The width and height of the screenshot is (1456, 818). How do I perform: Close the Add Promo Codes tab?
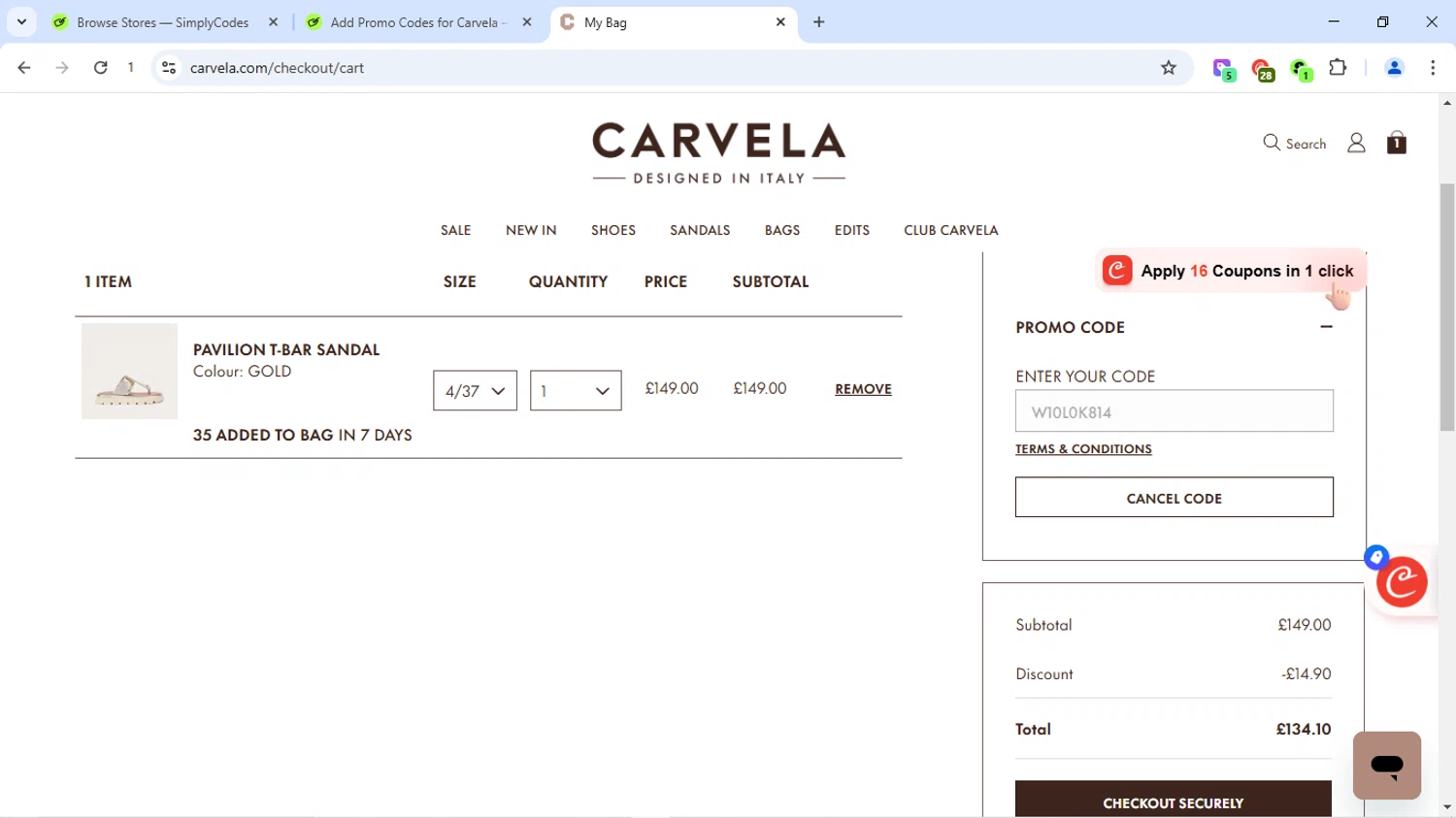[527, 21]
